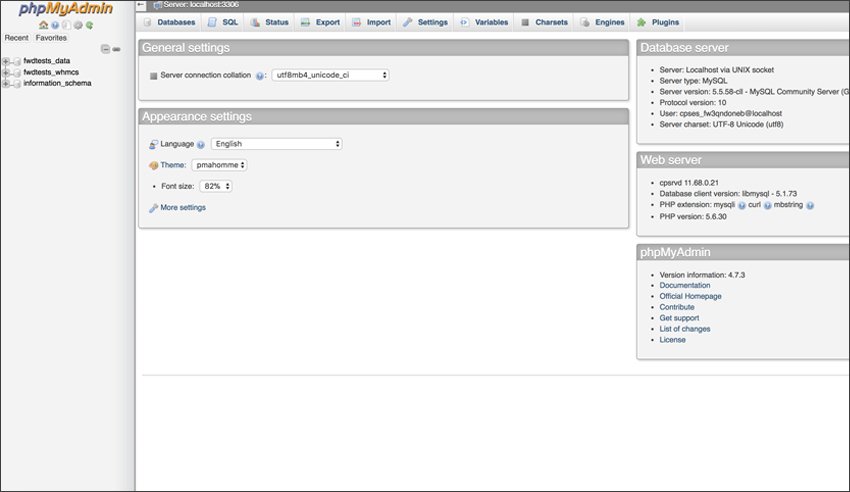The height and width of the screenshot is (492, 850).
Task: Click the Server localhost icon in breadcrumb
Action: 157,5
